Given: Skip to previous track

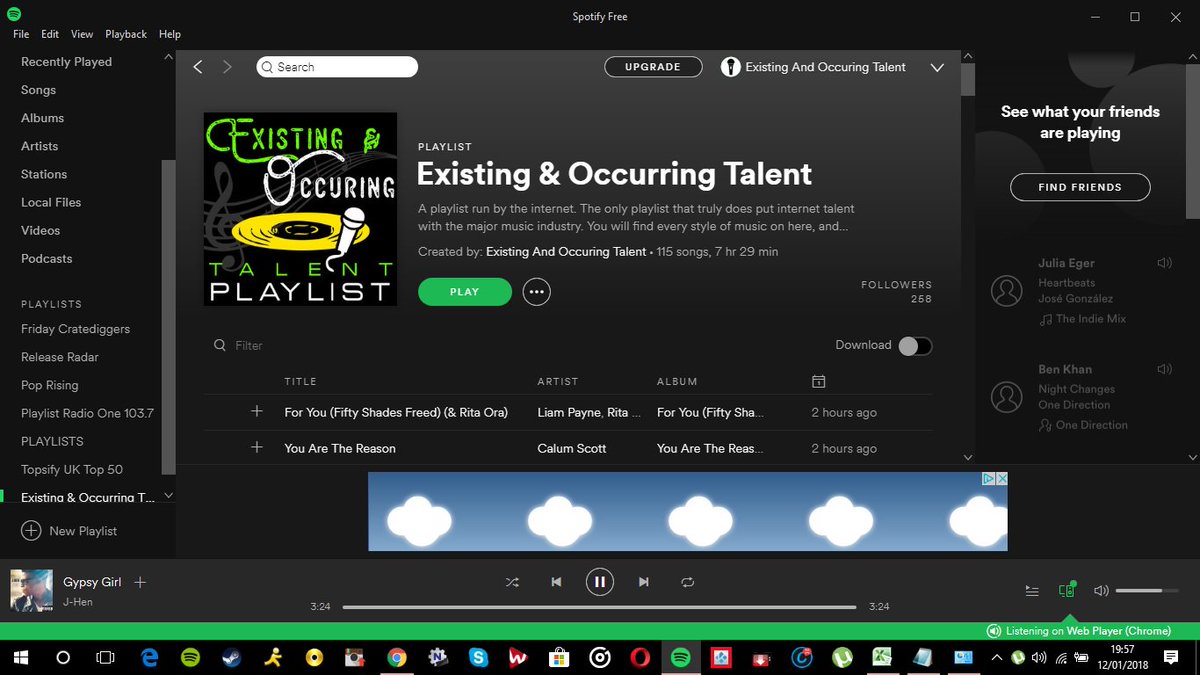Looking at the screenshot, I should [556, 582].
